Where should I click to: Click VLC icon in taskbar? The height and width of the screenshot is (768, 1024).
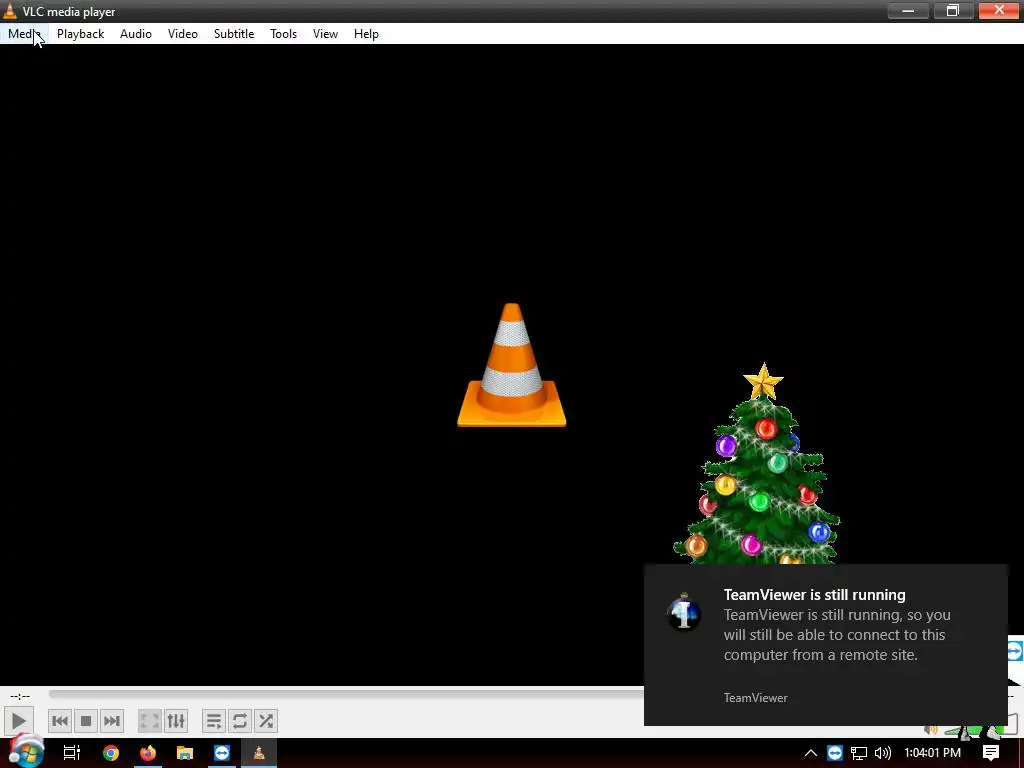259,753
